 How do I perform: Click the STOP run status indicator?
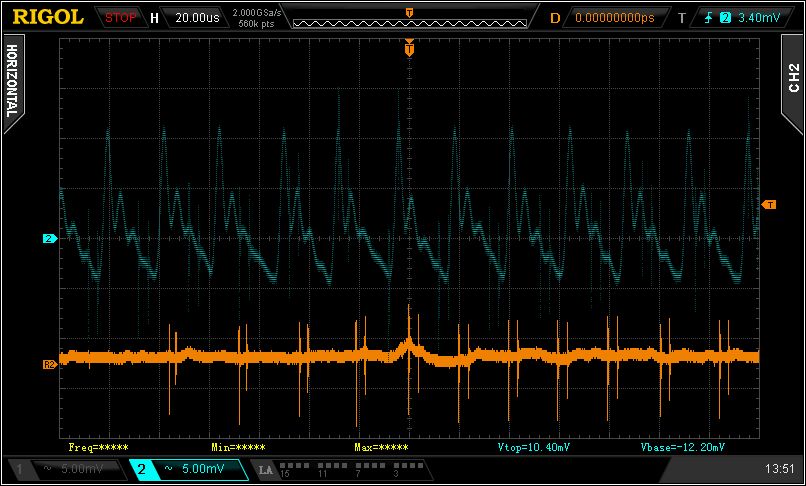point(121,17)
